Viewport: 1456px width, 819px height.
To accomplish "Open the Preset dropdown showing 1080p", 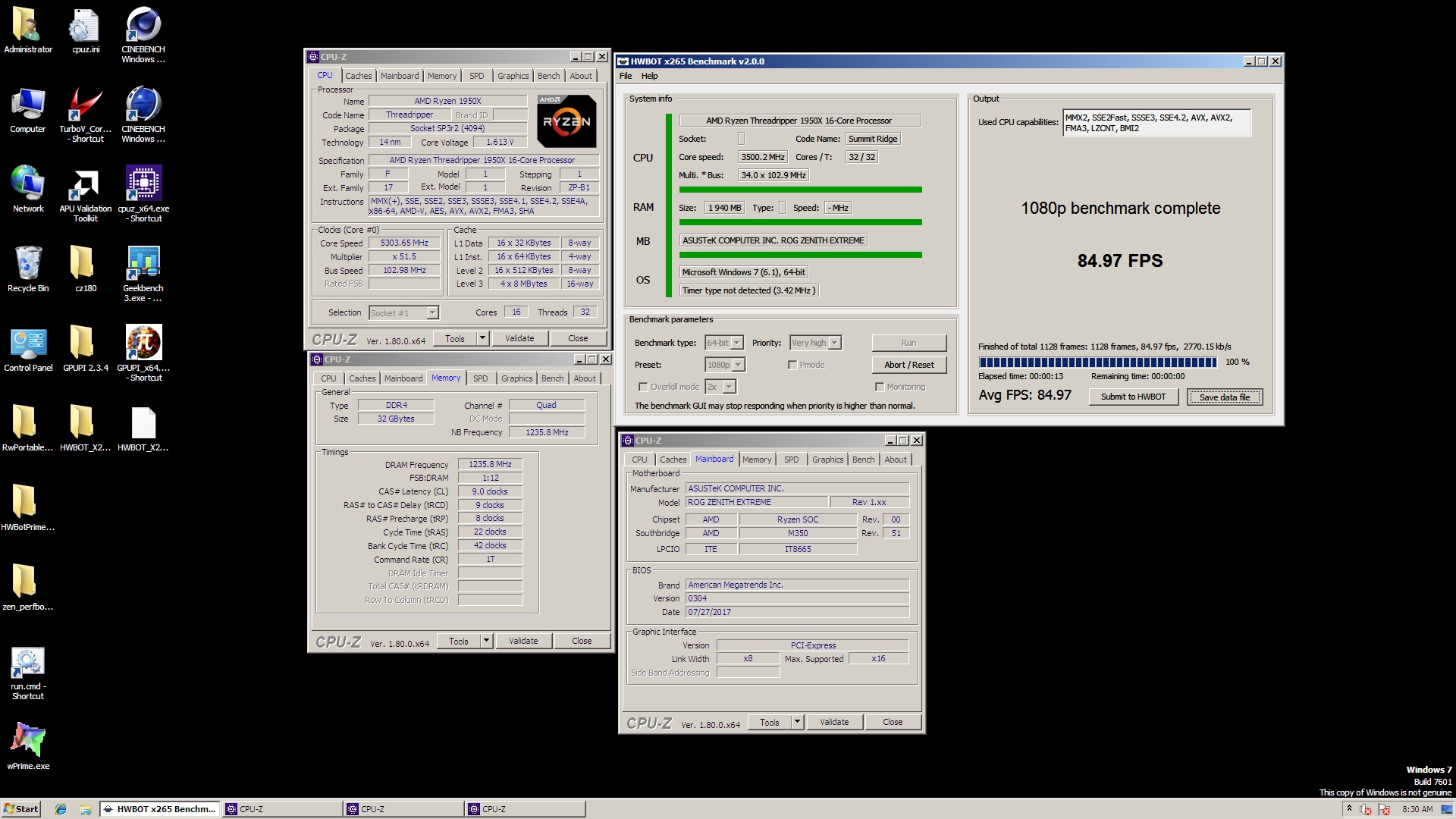I will pyautogui.click(x=724, y=365).
